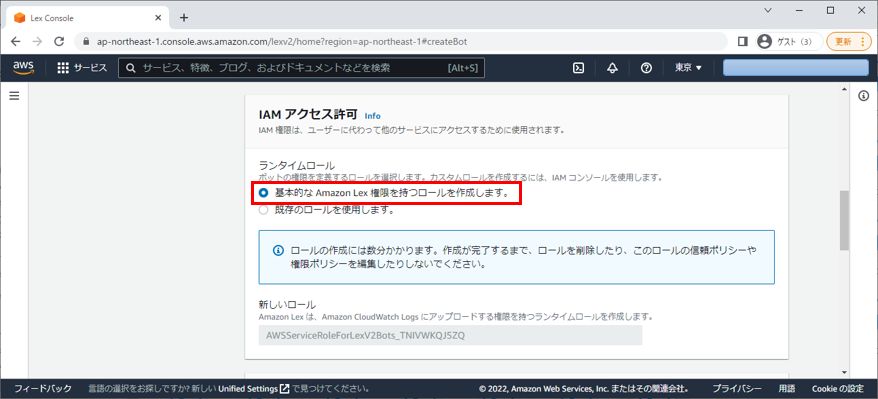The width and height of the screenshot is (878, 399).
Task: Open Cookie の設定 preferences
Action: (838, 388)
